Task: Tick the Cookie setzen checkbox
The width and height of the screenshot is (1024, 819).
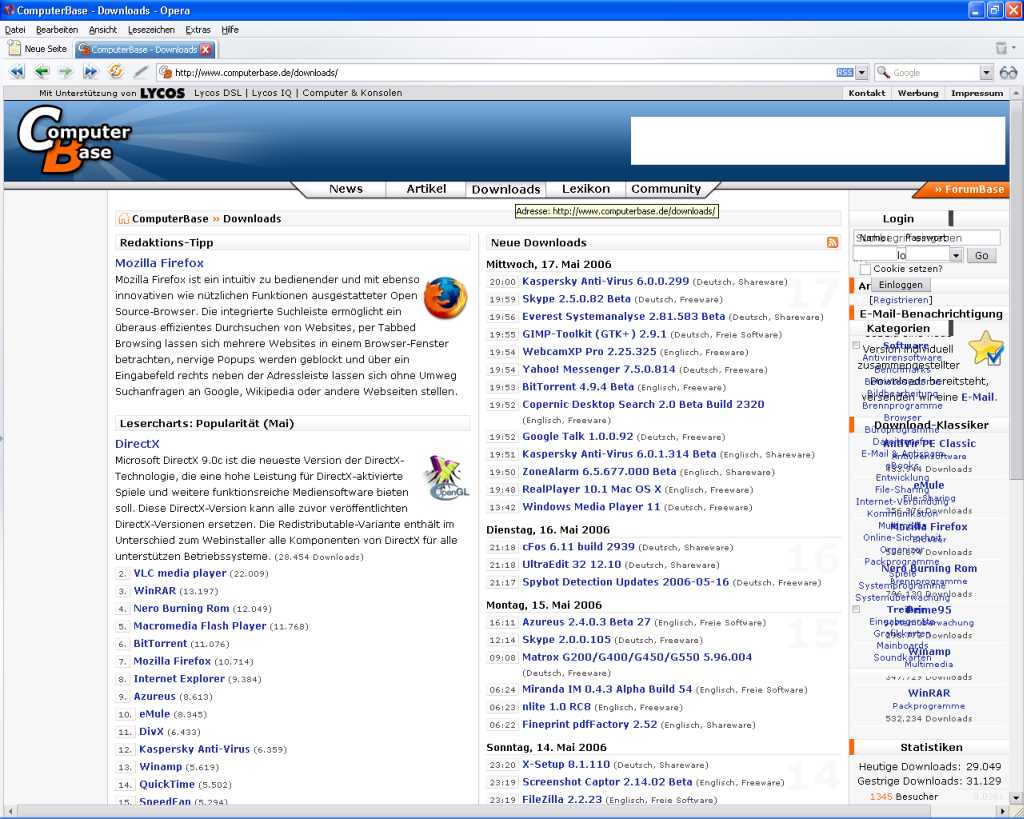Action: pyautogui.click(x=865, y=269)
